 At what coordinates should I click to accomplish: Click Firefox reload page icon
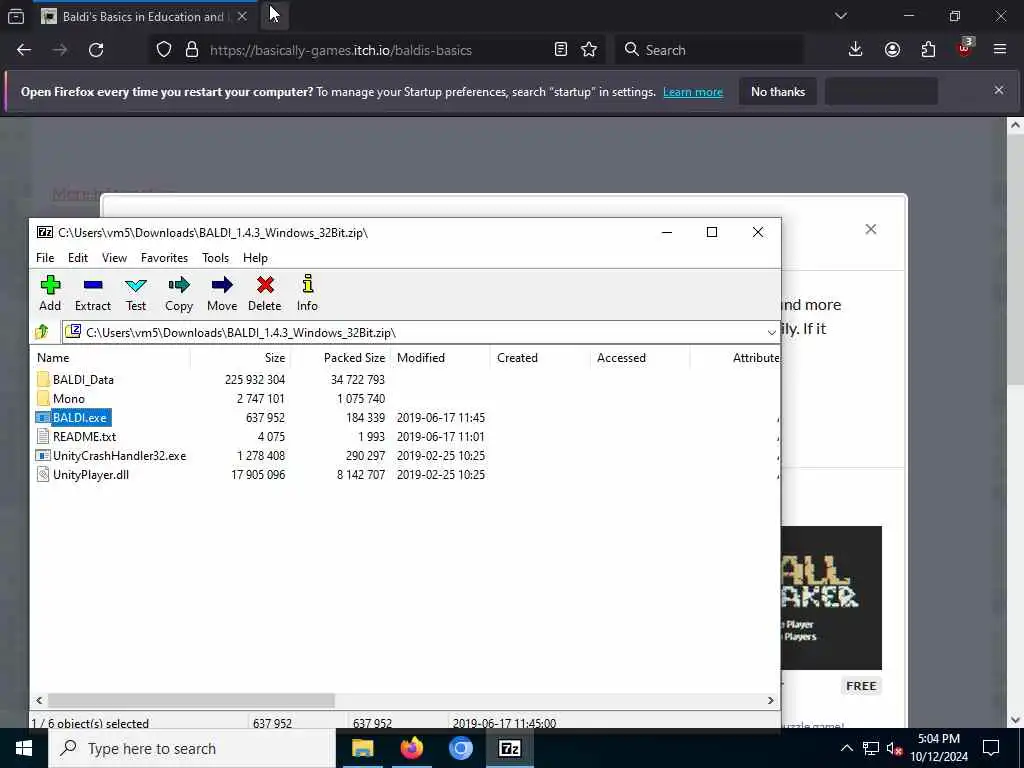click(96, 50)
